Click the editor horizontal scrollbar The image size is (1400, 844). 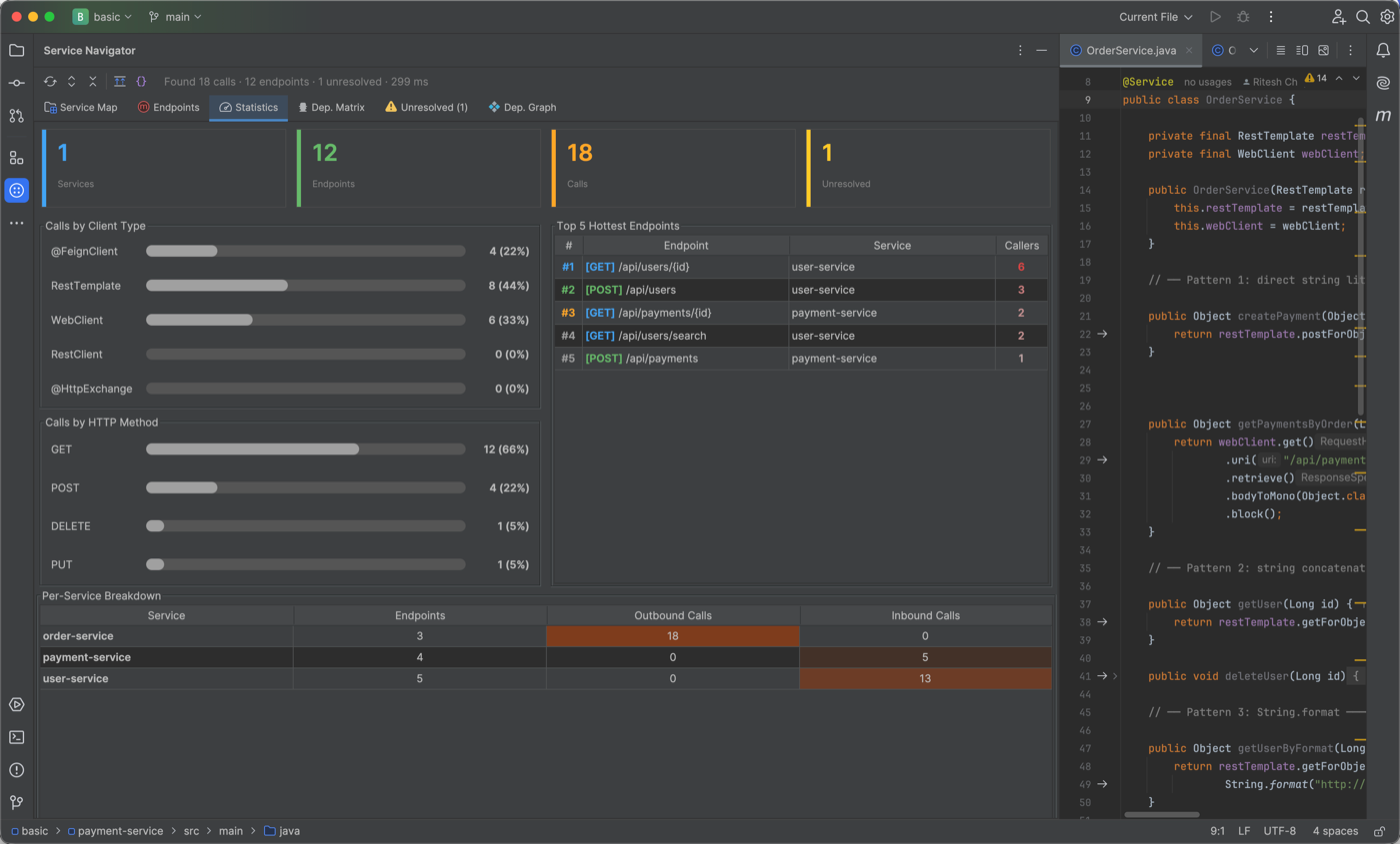pyautogui.click(x=1161, y=815)
